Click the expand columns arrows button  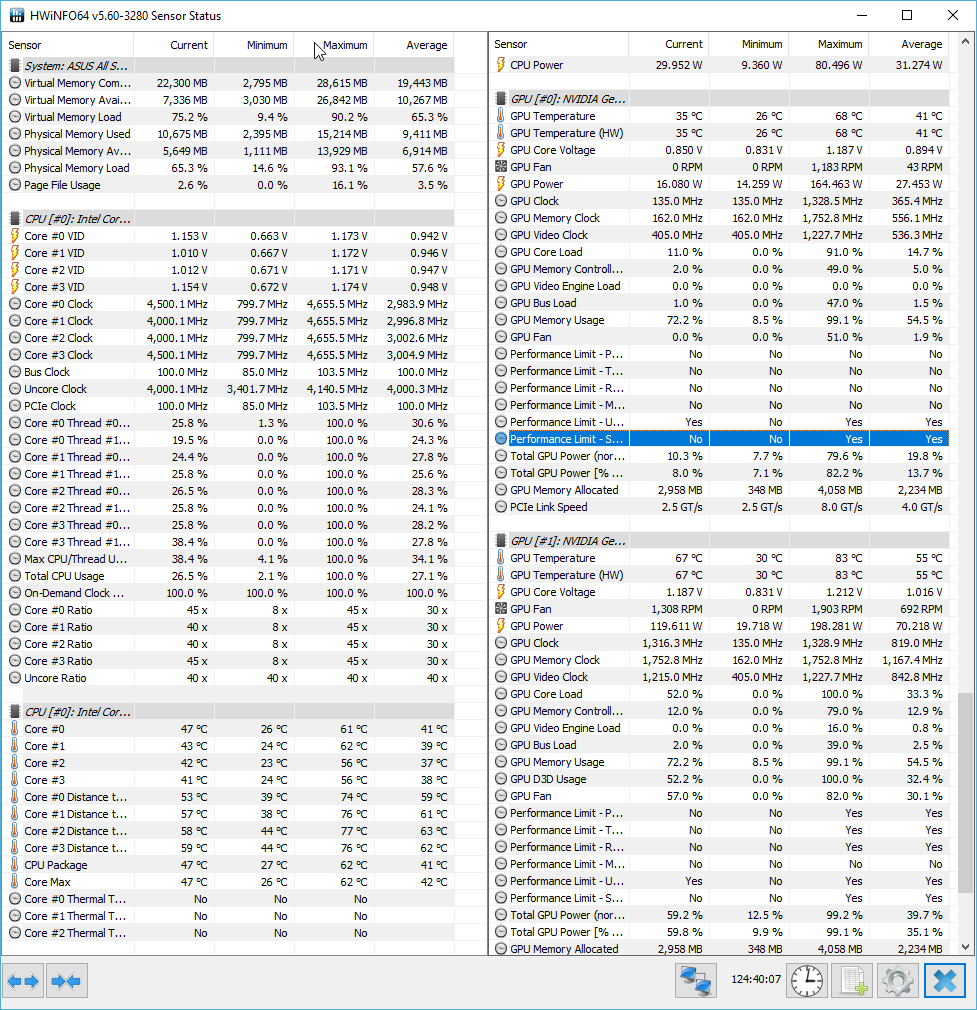tap(23, 981)
